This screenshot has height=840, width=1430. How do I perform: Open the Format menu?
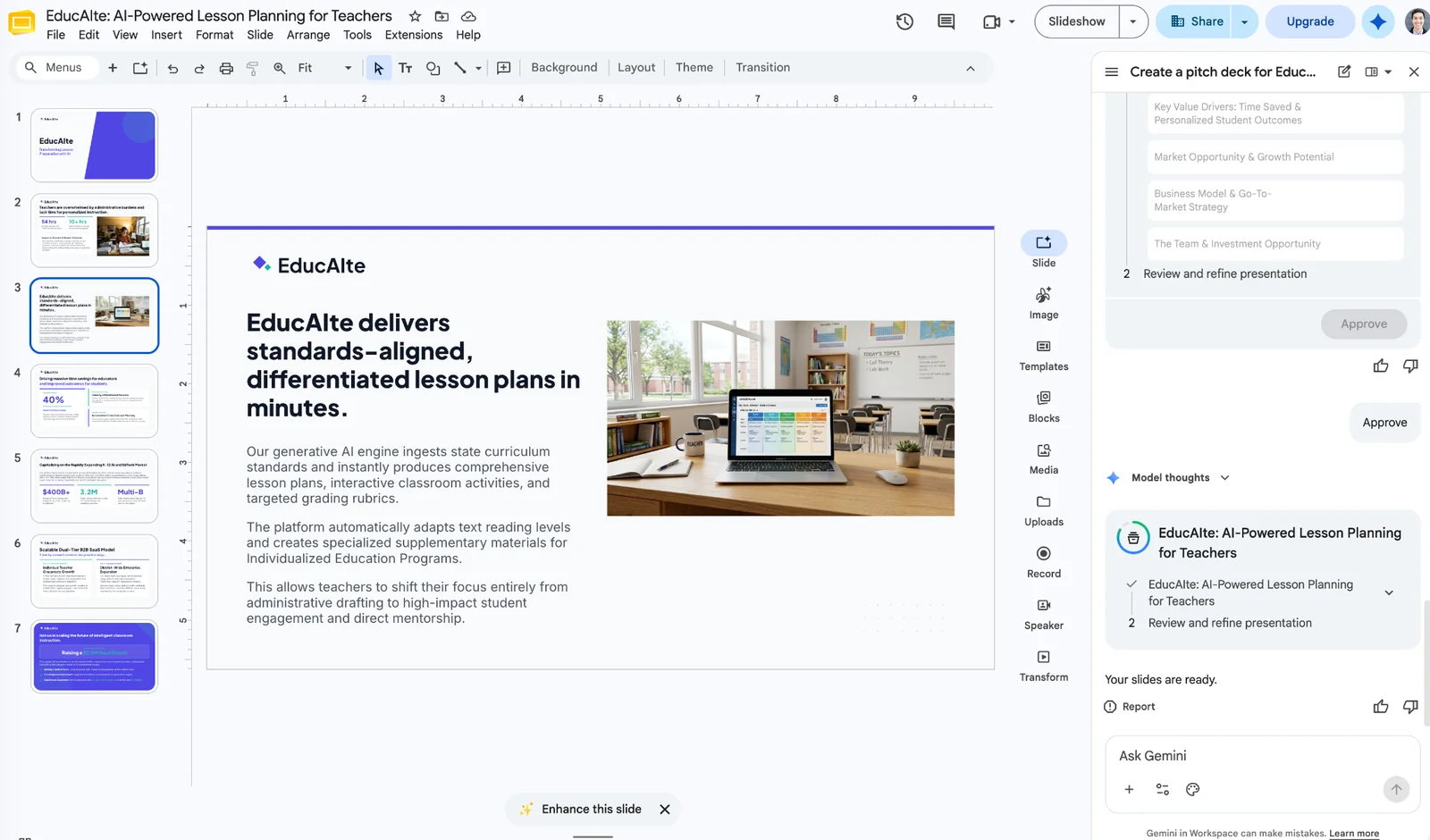pos(214,35)
